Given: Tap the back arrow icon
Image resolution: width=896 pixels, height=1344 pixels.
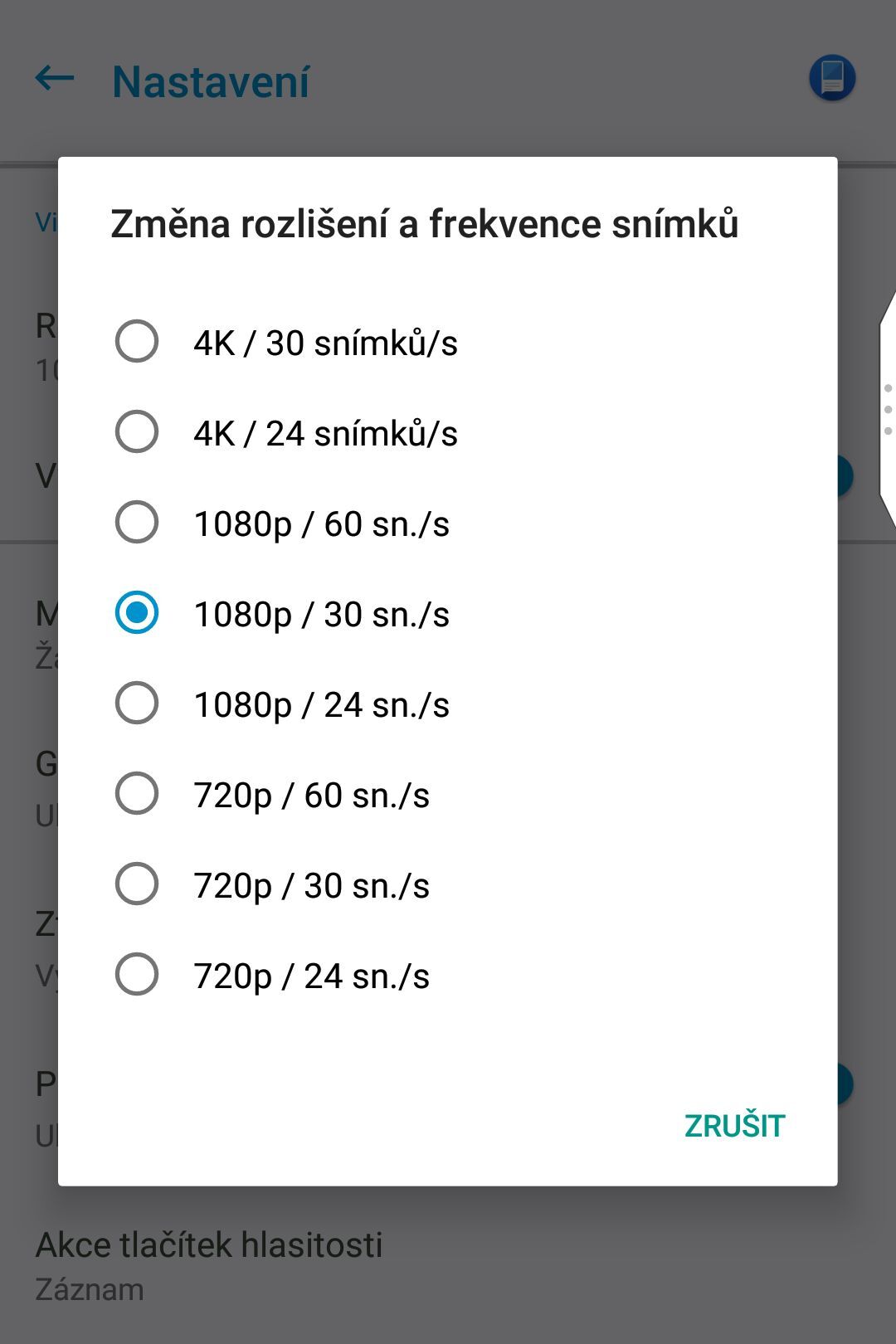Looking at the screenshot, I should pyautogui.click(x=55, y=80).
